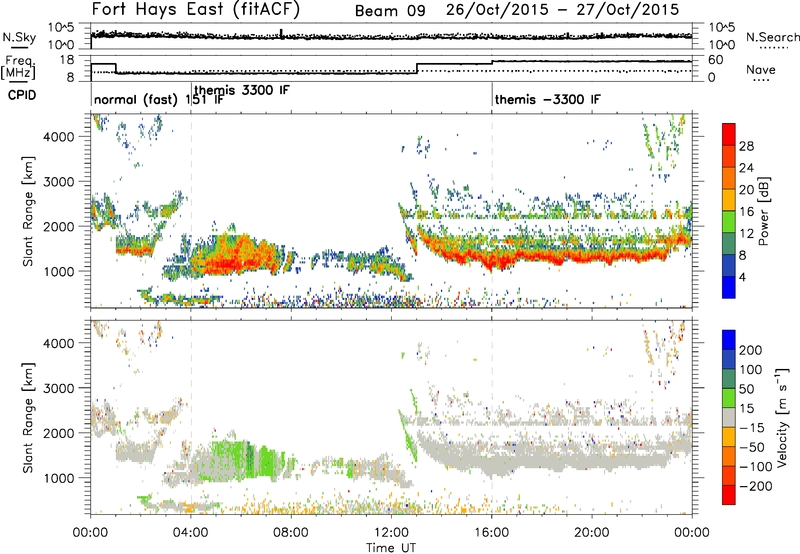Select the 'normal (fast)' CPID annotation
The image size is (800, 554).
[x=136, y=99]
